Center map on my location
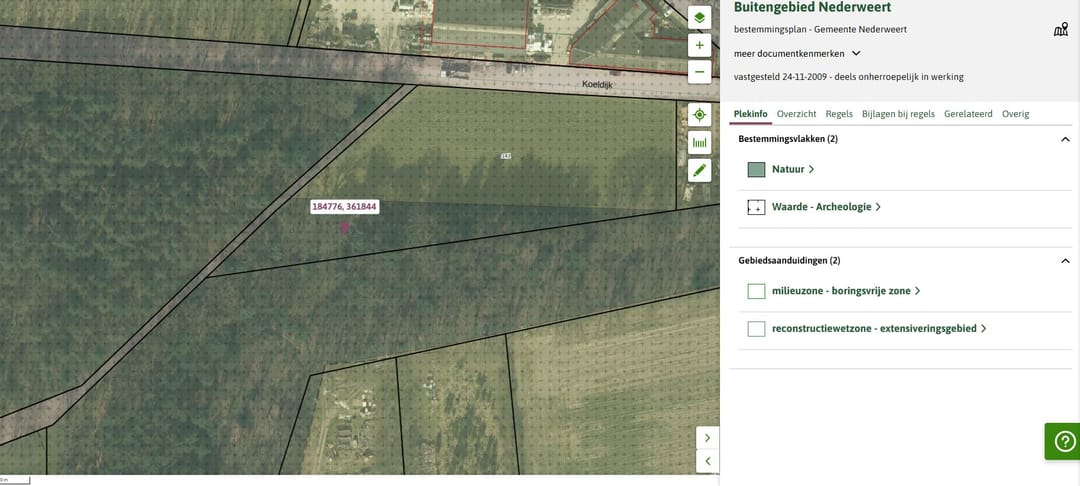 click(699, 115)
